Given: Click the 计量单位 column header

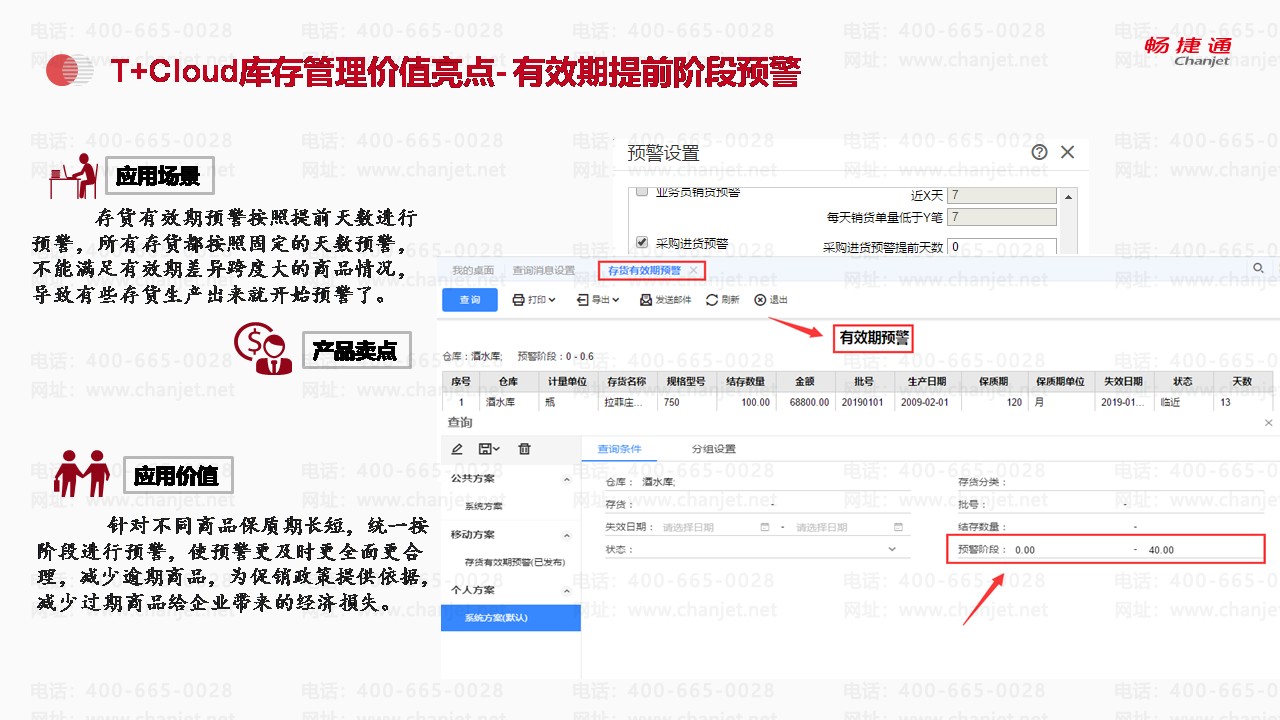Looking at the screenshot, I should [x=567, y=382].
